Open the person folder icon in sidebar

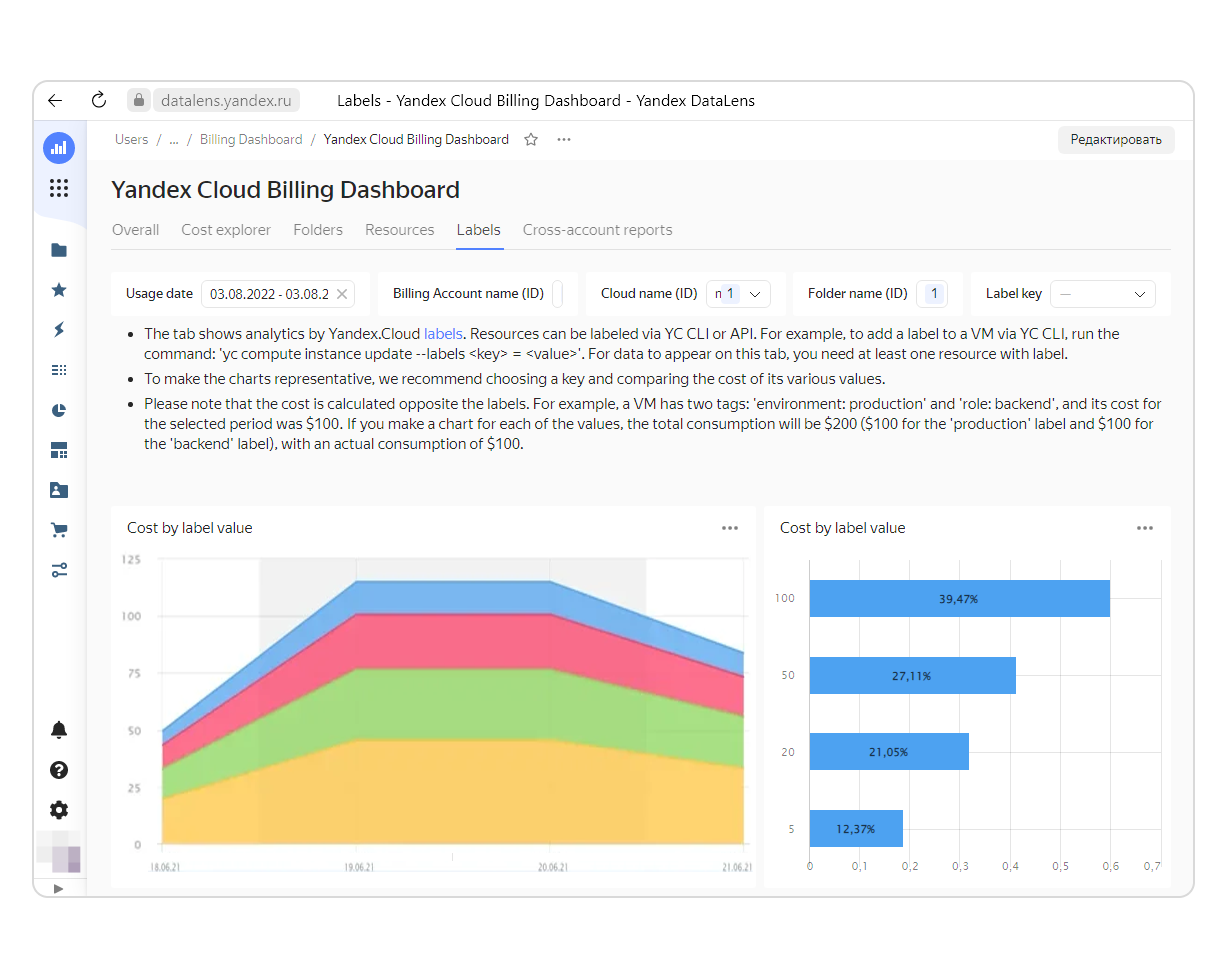[x=59, y=490]
